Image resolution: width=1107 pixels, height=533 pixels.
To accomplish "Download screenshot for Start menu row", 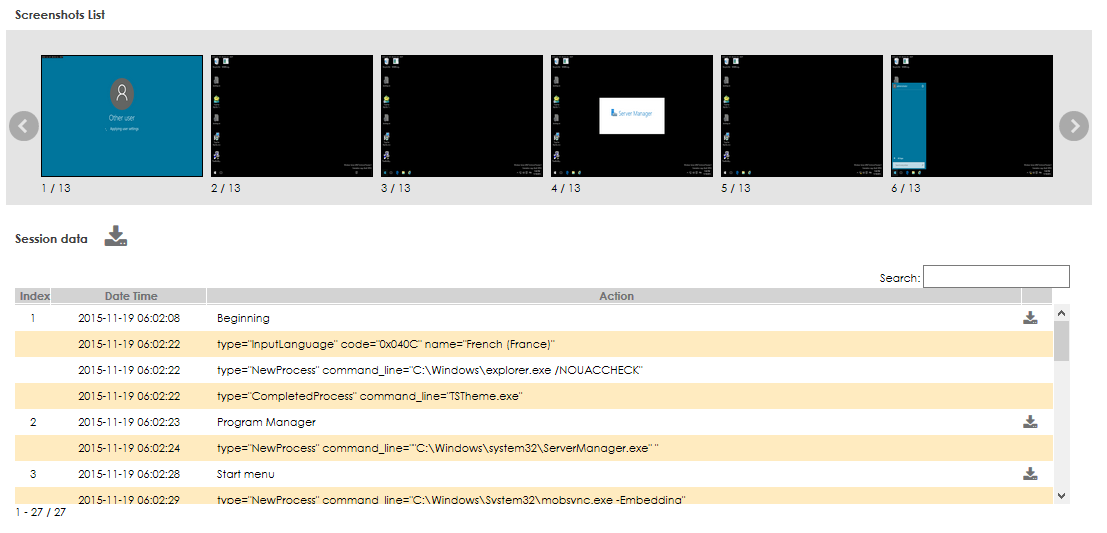I will [1030, 474].
